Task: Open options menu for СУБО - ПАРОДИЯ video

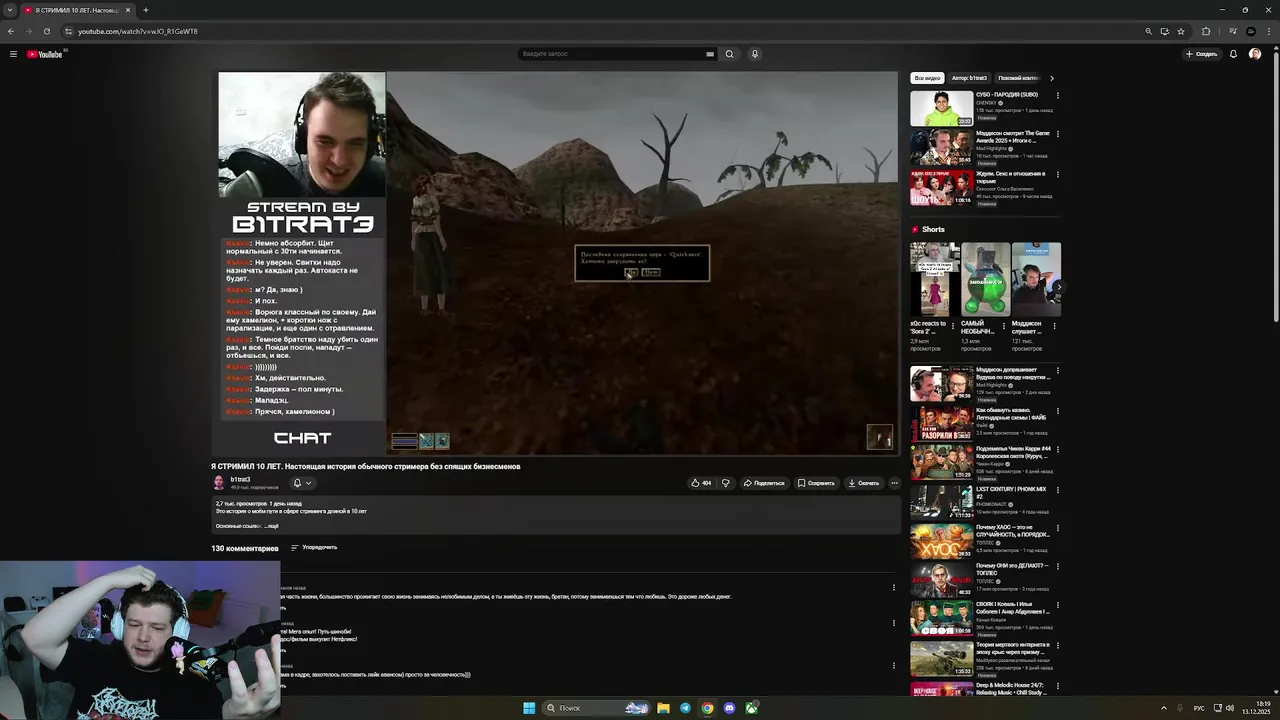Action: click(1058, 96)
